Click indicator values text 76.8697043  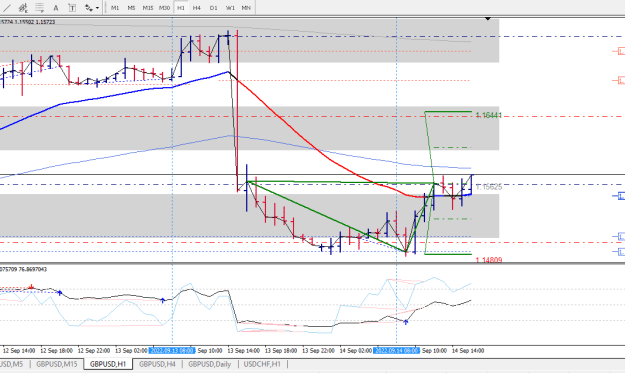pyautogui.click(x=33, y=269)
